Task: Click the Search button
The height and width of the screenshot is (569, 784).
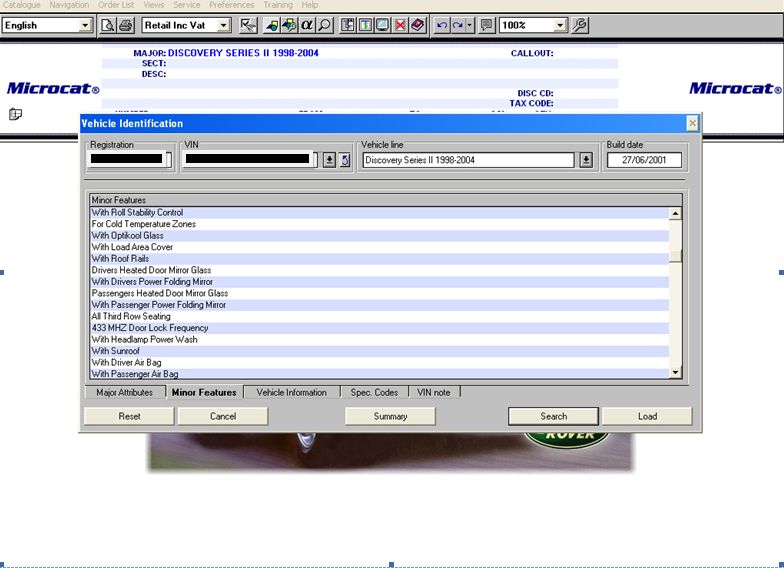Action: (x=554, y=416)
